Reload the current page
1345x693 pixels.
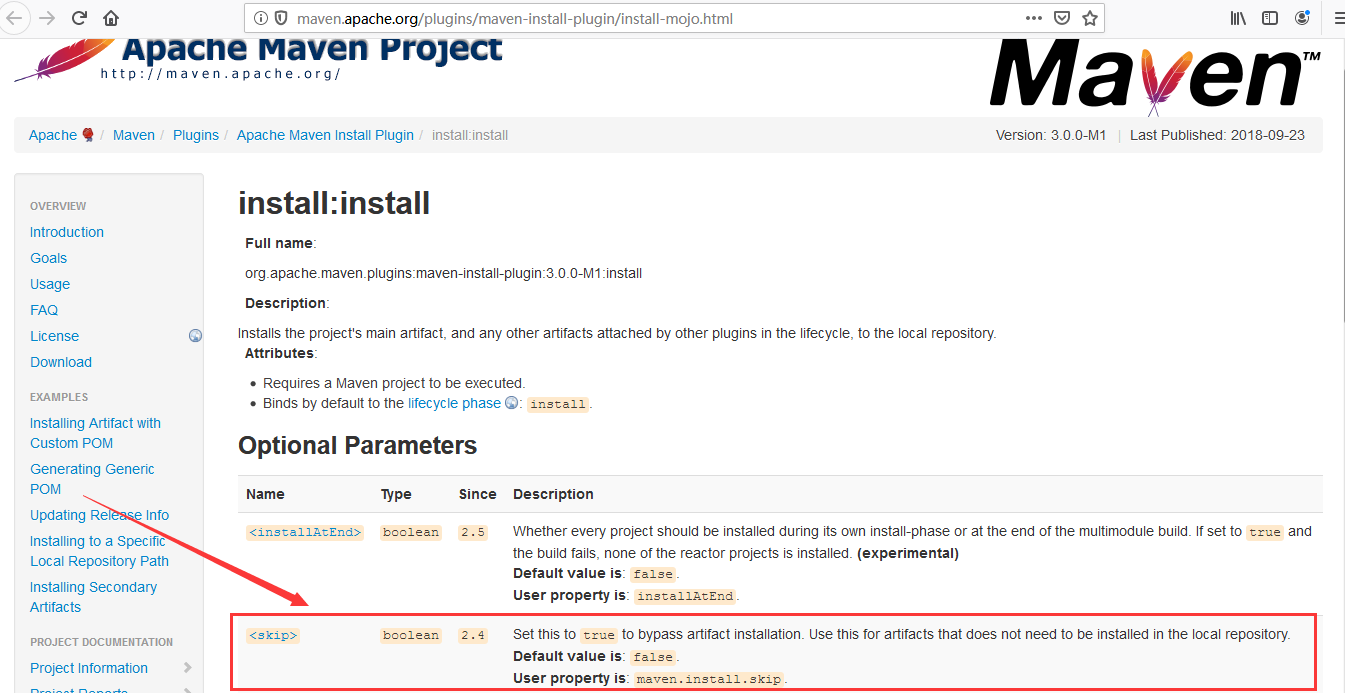79,18
